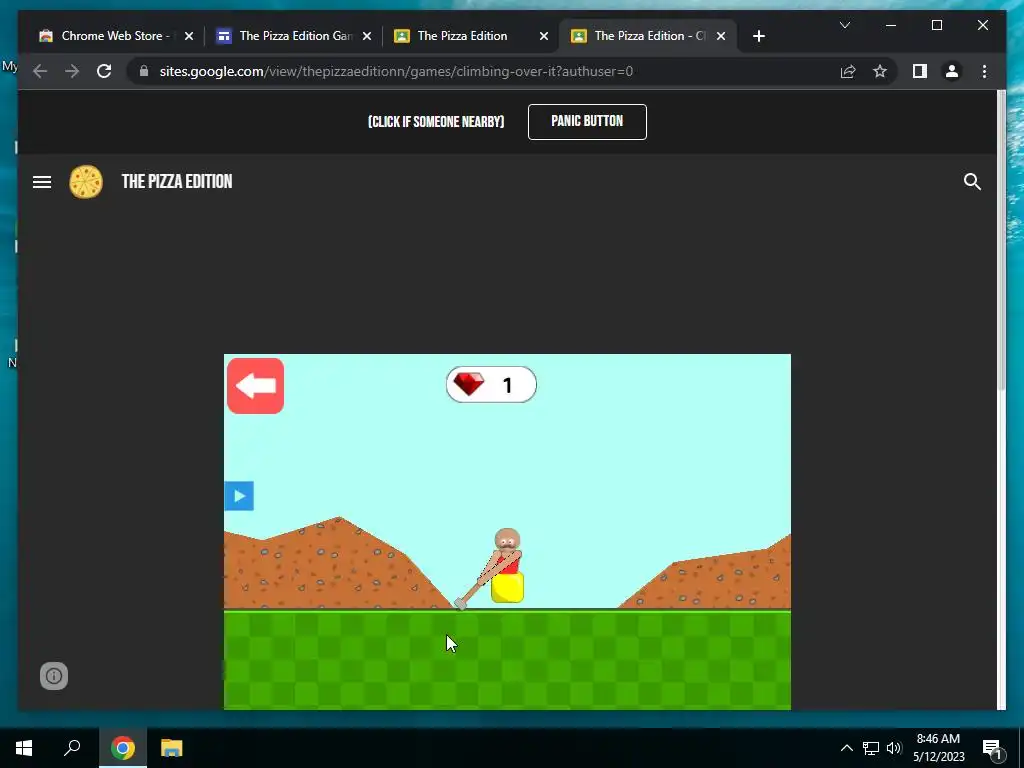Go forward in Chrome history
This screenshot has width=1024, height=768.
(x=72, y=71)
